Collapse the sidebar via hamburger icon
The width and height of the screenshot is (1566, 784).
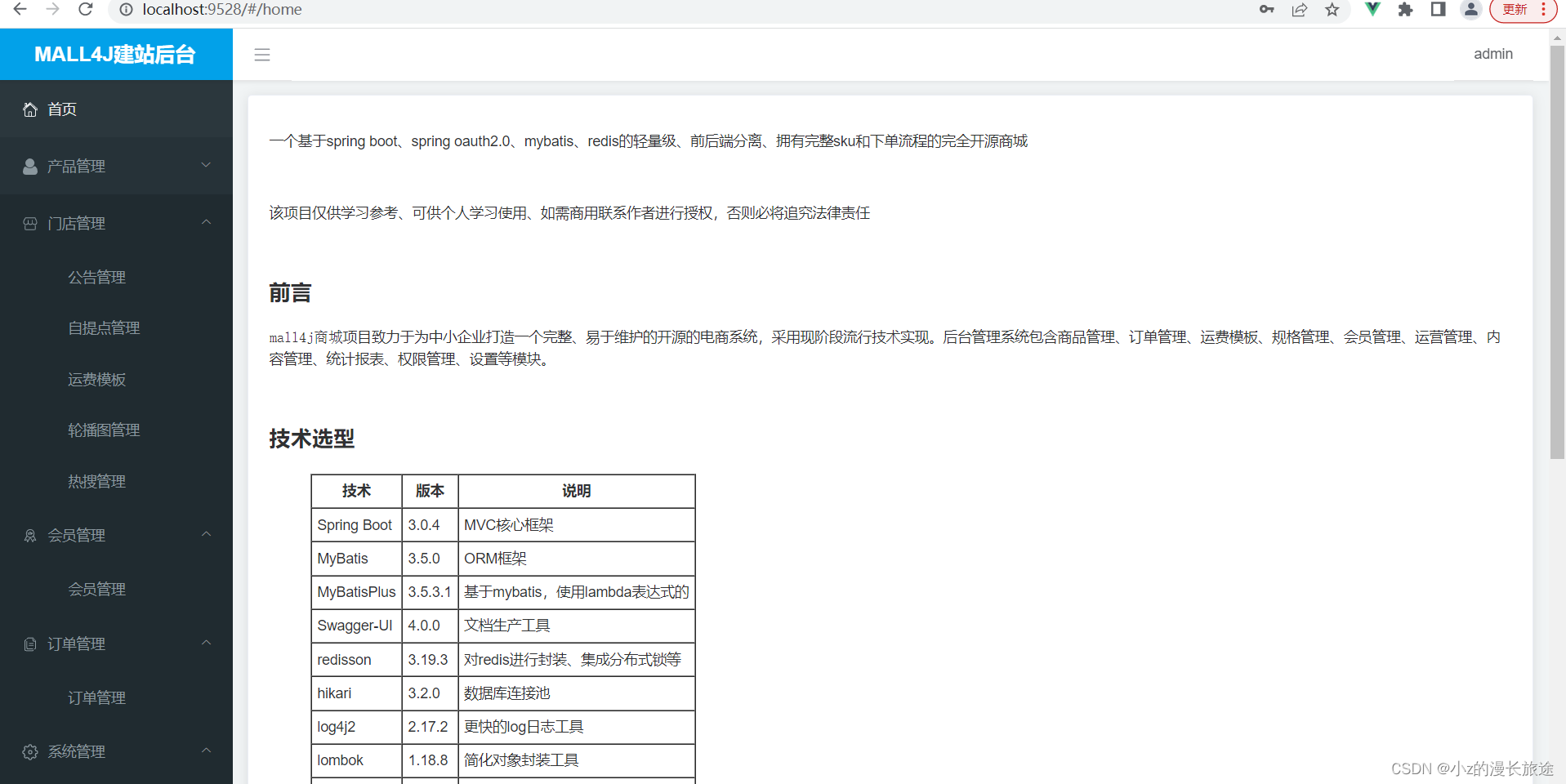(262, 55)
